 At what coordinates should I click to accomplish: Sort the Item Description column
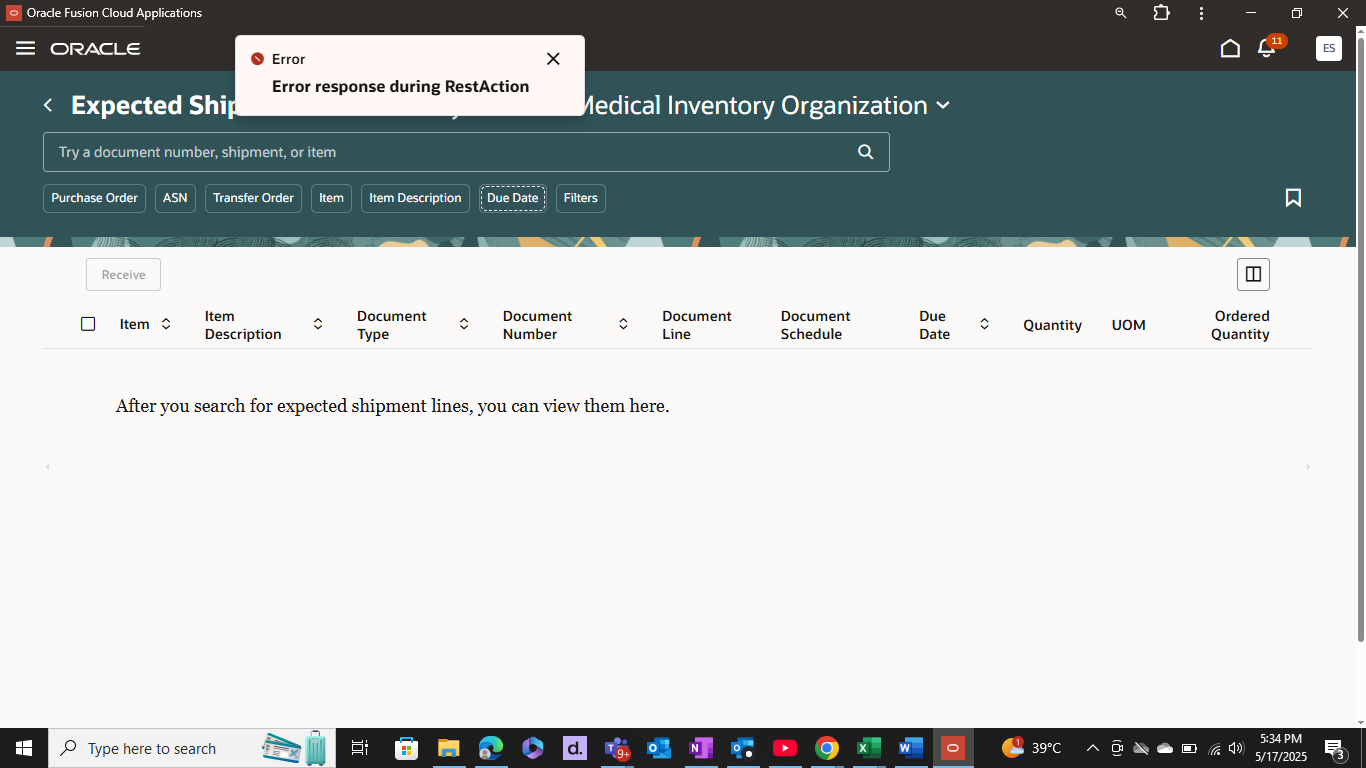tap(317, 323)
